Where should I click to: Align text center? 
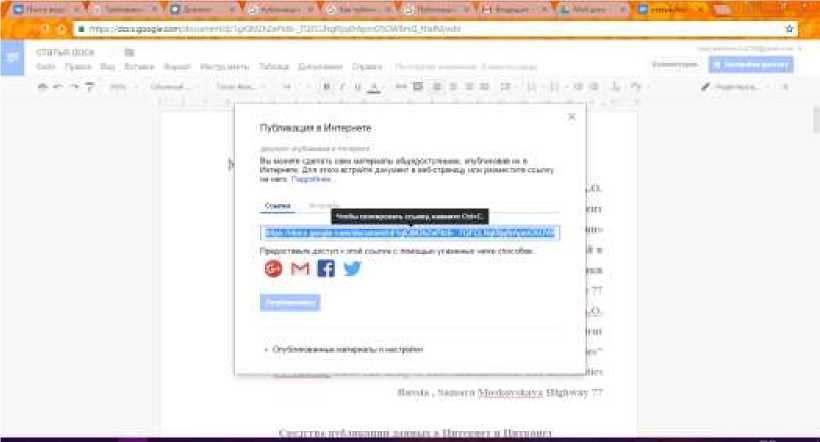click(453, 87)
